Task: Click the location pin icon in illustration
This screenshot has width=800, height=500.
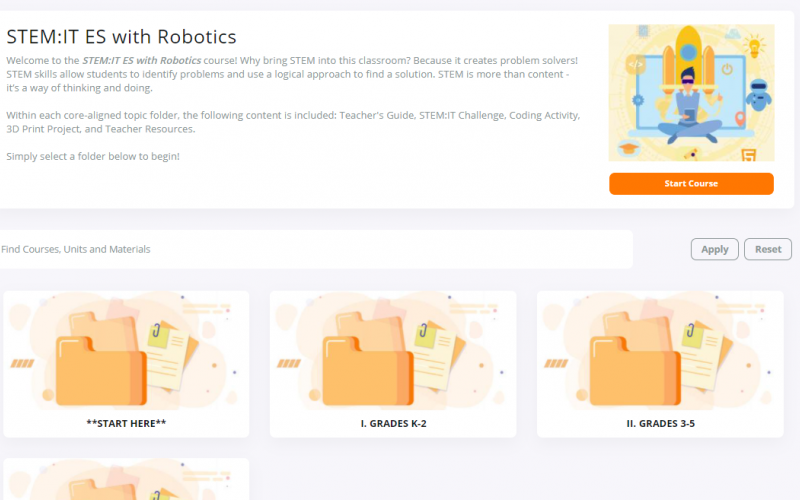Action: point(740,119)
